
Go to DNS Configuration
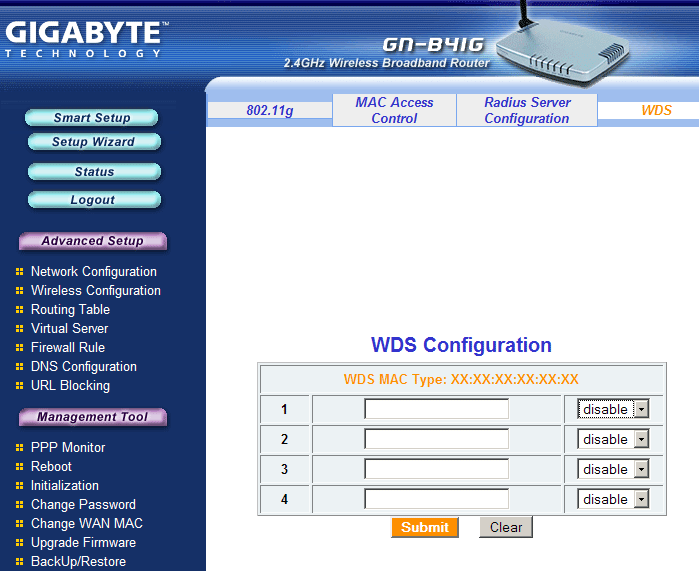pos(84,366)
